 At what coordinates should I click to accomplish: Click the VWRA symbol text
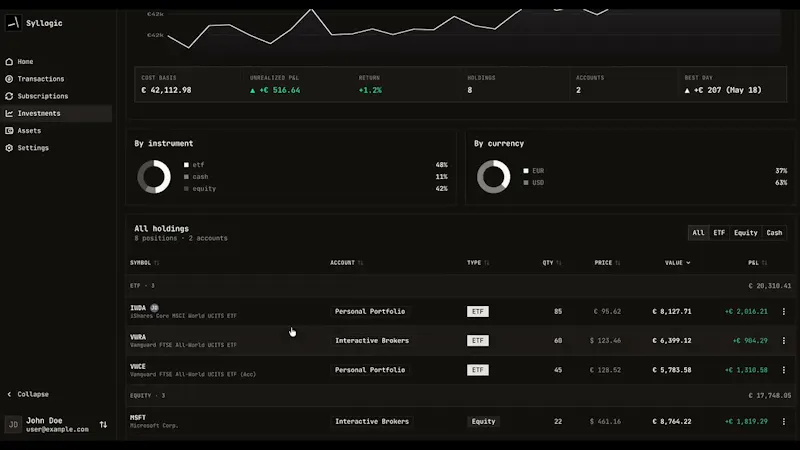(x=138, y=337)
